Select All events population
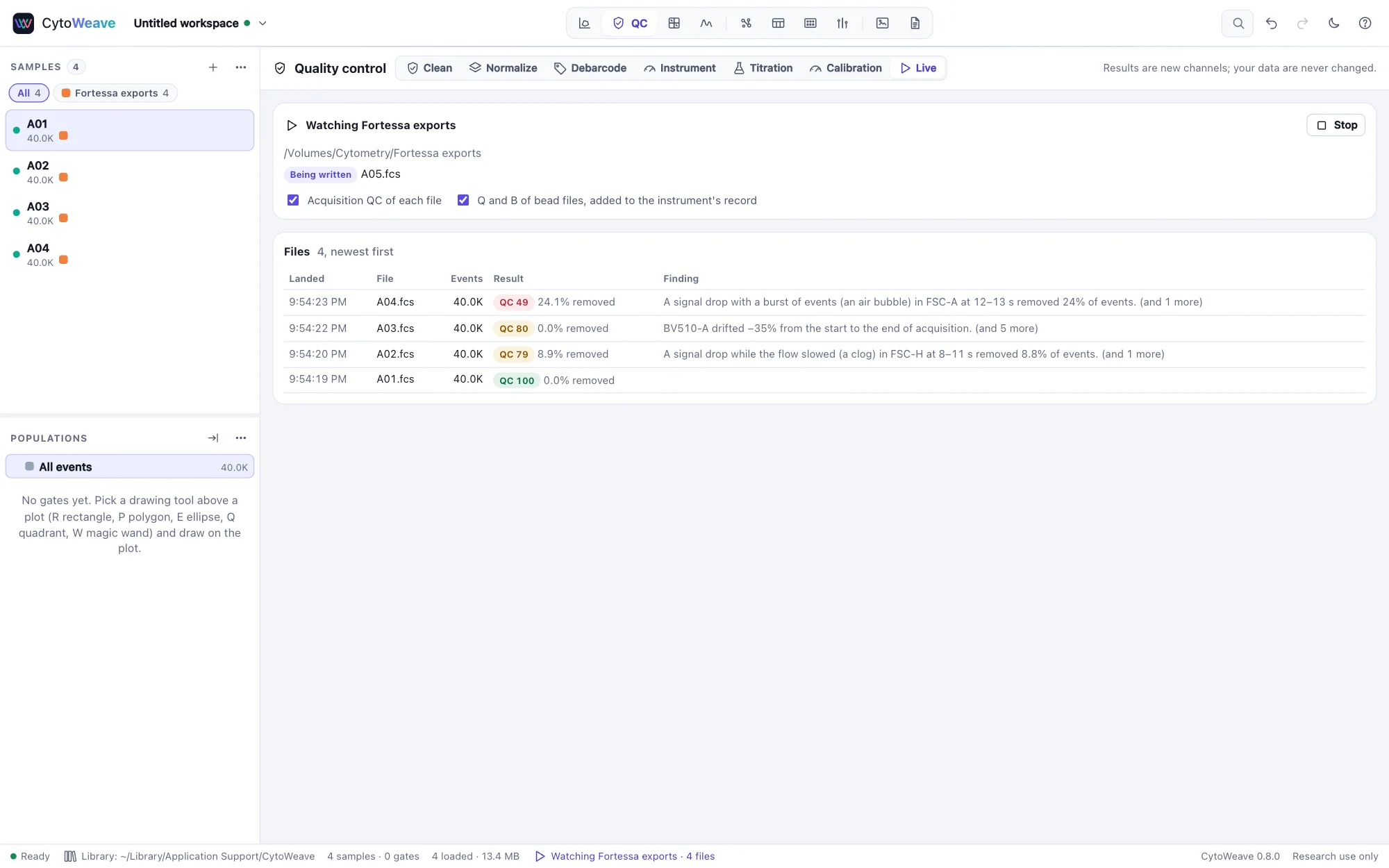This screenshot has width=1389, height=868. point(130,467)
